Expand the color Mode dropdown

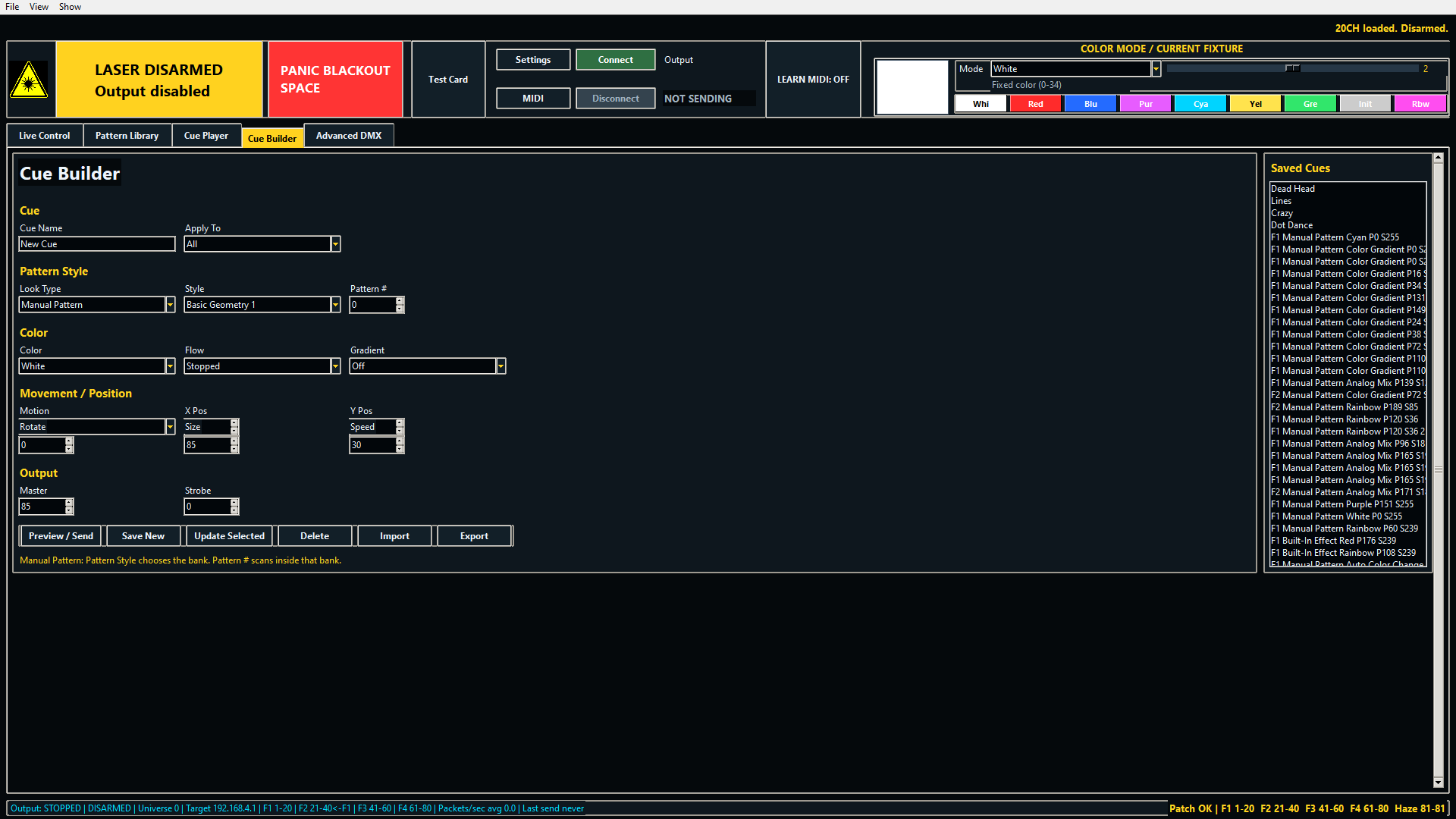point(1156,69)
